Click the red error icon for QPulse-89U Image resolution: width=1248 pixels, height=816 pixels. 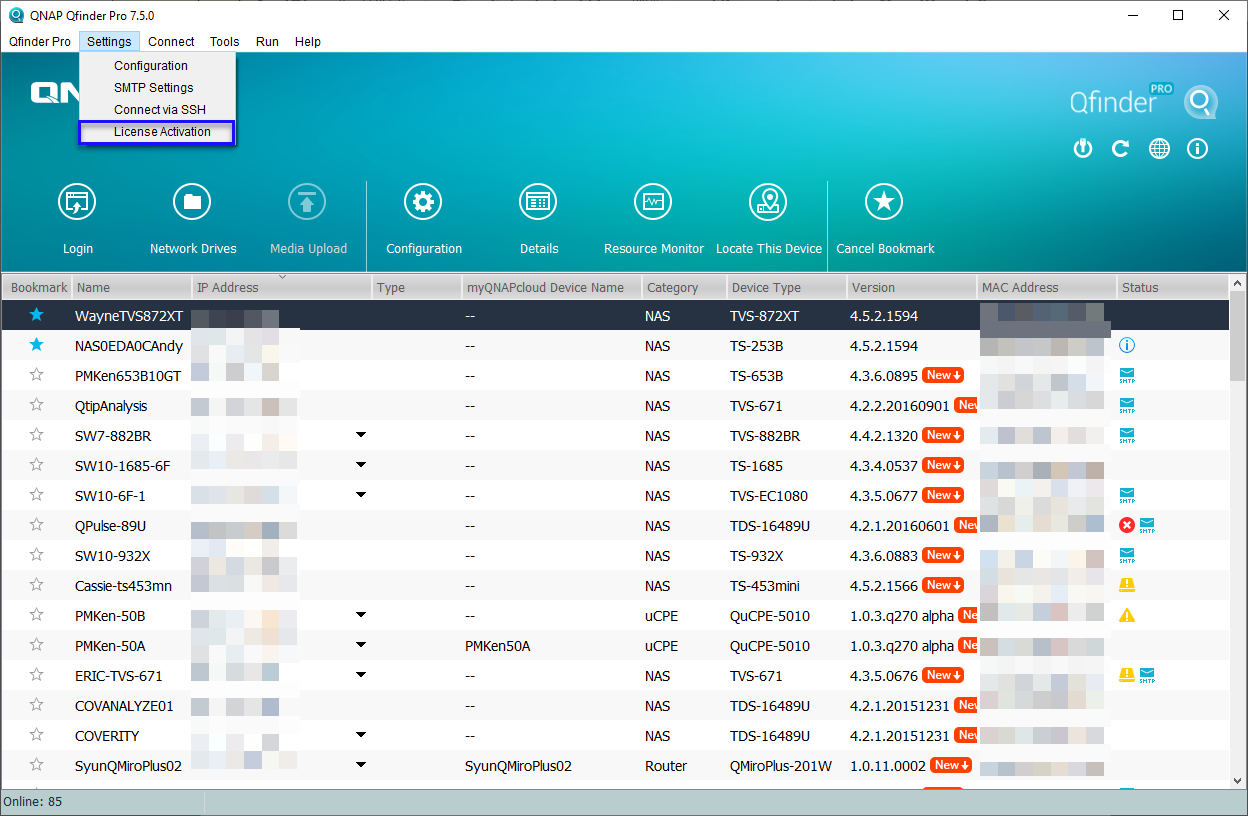coord(1127,525)
